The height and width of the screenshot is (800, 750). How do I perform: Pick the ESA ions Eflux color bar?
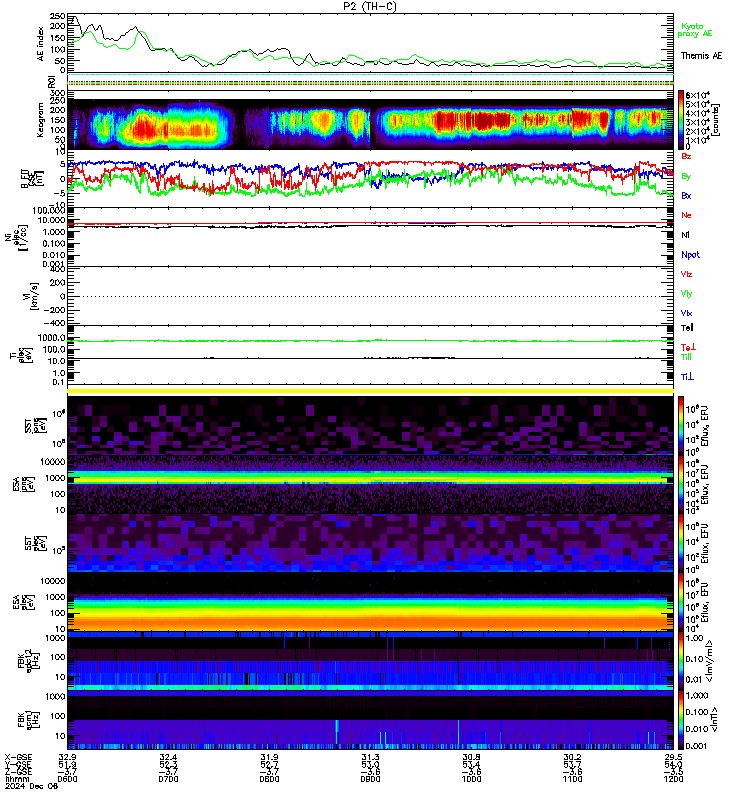[681, 484]
